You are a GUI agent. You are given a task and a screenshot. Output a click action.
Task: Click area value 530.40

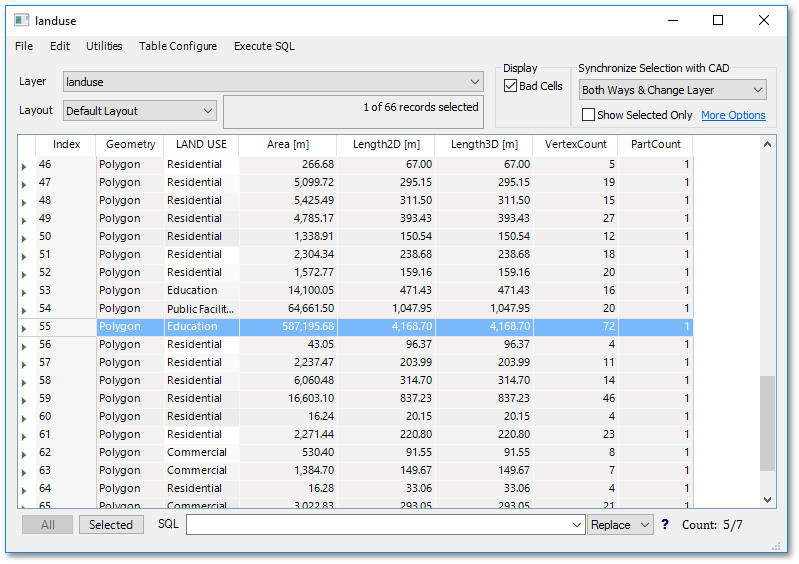coord(288,452)
